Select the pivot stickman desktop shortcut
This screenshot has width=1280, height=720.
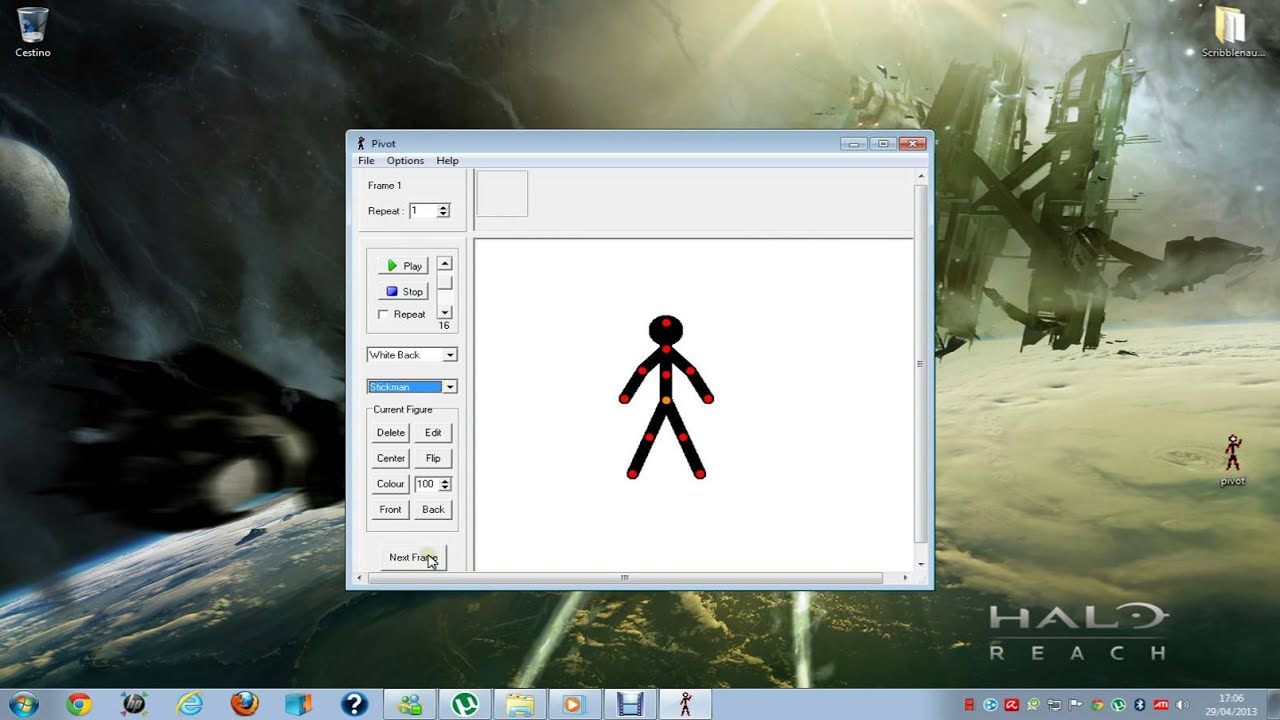(1233, 460)
